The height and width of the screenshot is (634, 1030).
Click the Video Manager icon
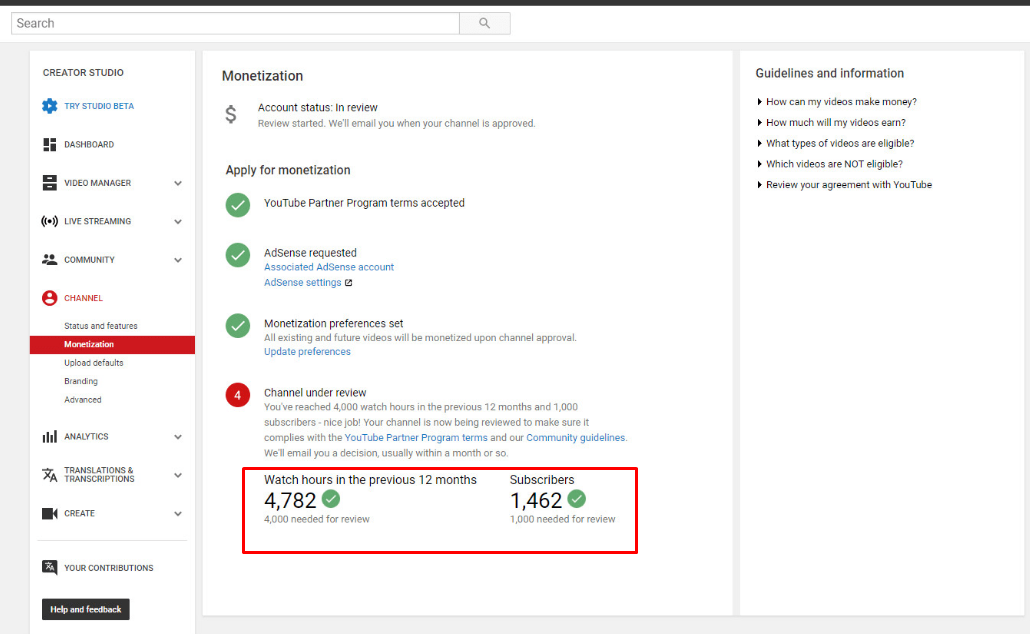pyautogui.click(x=50, y=183)
